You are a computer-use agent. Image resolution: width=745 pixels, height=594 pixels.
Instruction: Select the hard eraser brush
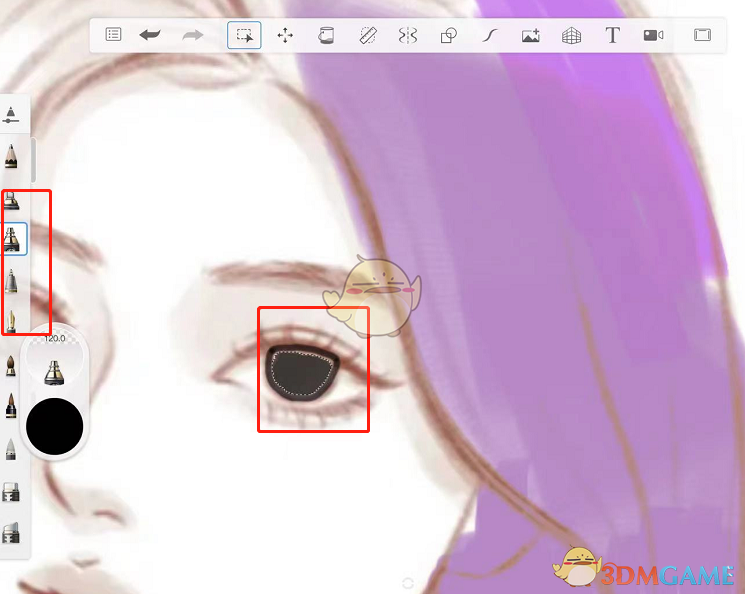tap(10, 492)
